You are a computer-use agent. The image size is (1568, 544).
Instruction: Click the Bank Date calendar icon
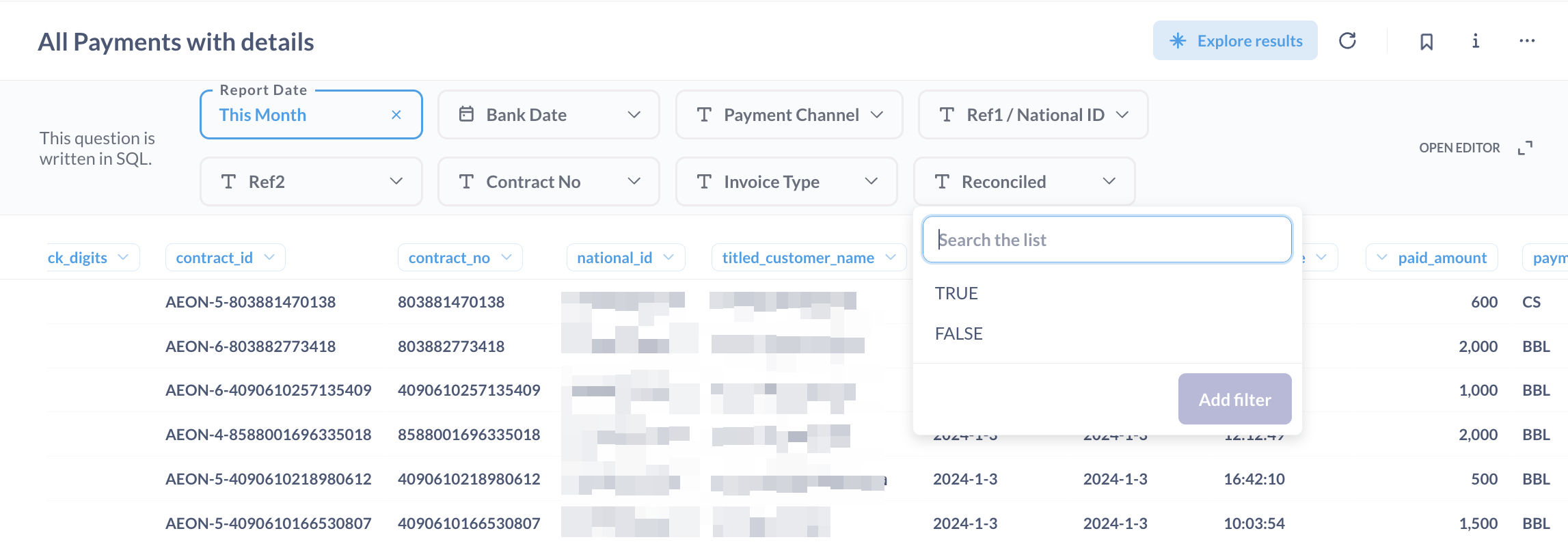click(x=466, y=114)
